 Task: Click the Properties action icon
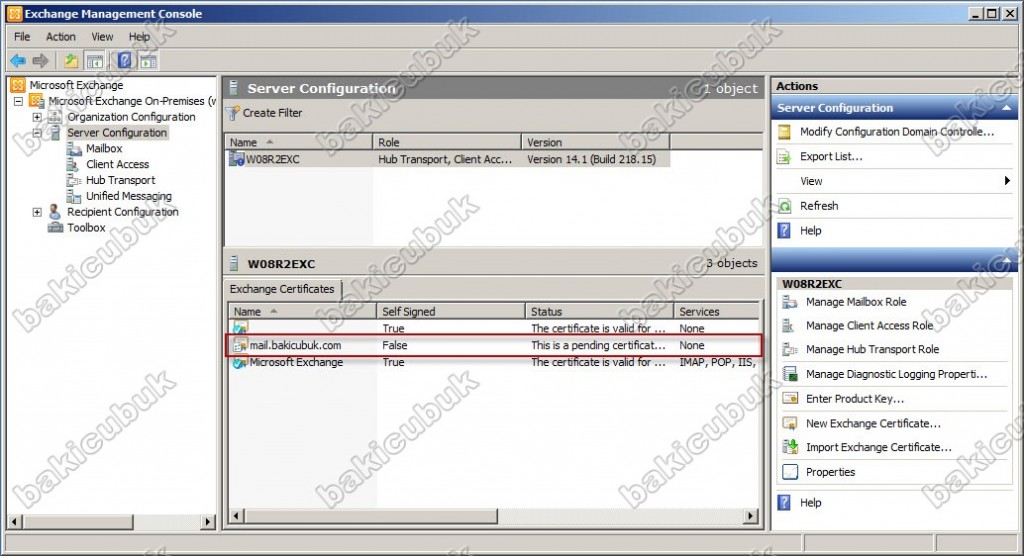pyautogui.click(x=790, y=472)
